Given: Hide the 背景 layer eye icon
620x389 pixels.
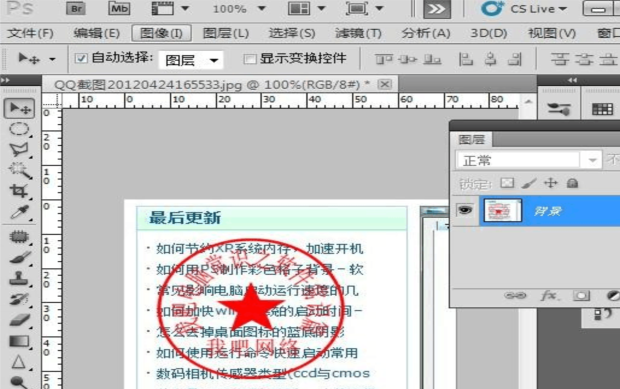Looking at the screenshot, I should (465, 210).
